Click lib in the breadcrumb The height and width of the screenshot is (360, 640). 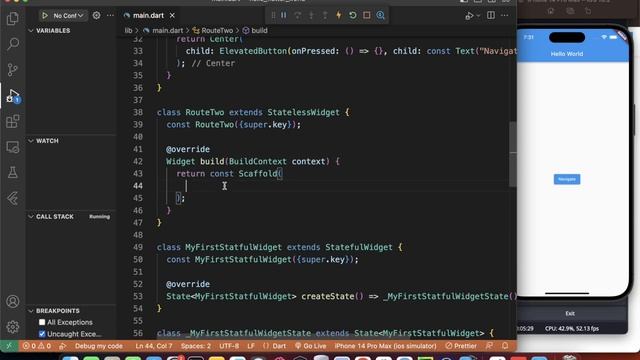point(128,31)
